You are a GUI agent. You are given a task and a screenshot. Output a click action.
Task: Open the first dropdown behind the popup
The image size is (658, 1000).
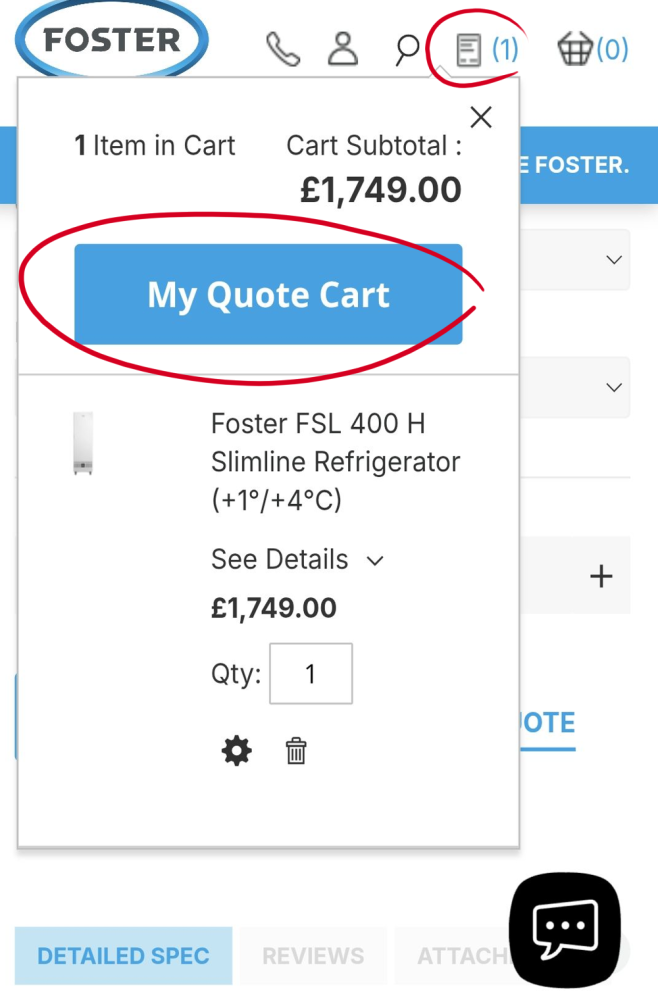pyautogui.click(x=613, y=260)
